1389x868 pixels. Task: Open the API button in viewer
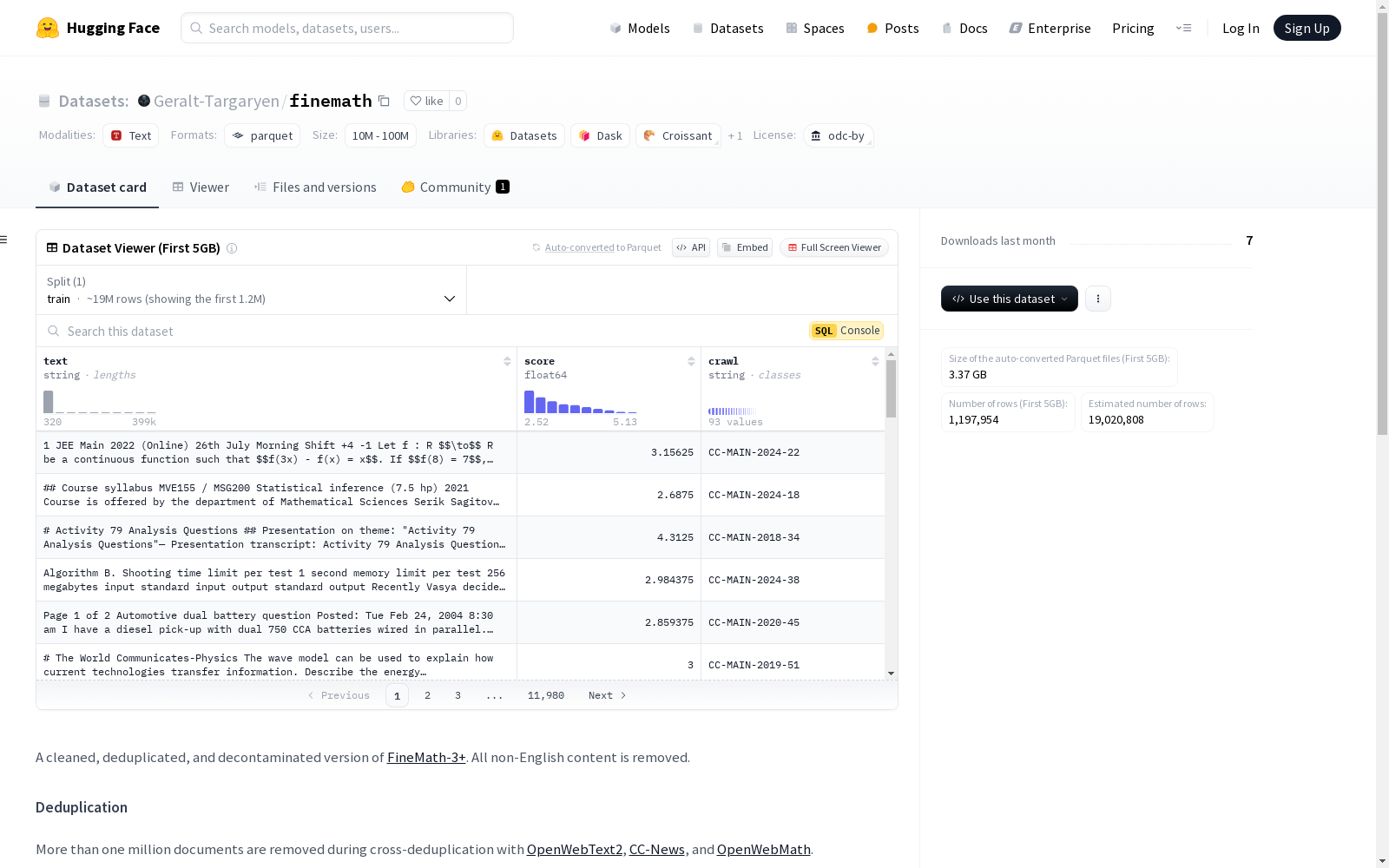click(x=691, y=247)
